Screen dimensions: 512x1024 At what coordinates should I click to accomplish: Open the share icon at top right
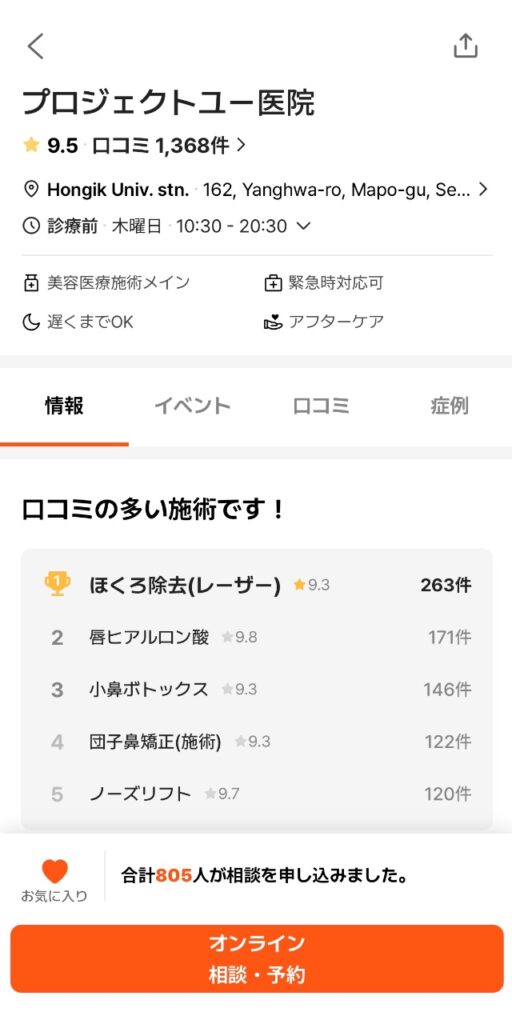click(466, 46)
